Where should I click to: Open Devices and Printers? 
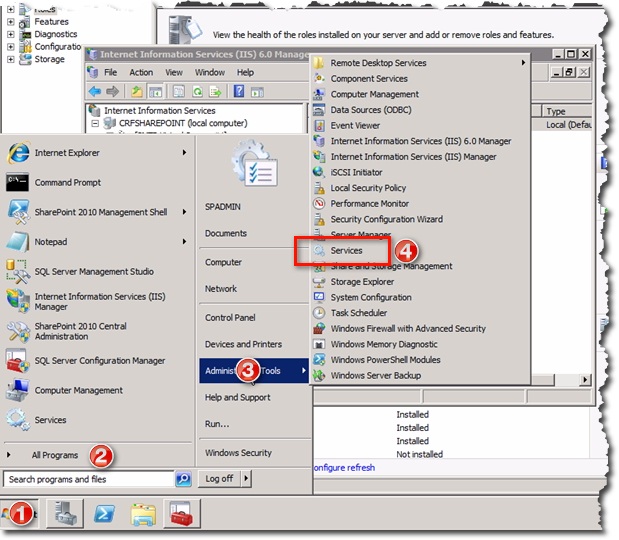[243, 344]
